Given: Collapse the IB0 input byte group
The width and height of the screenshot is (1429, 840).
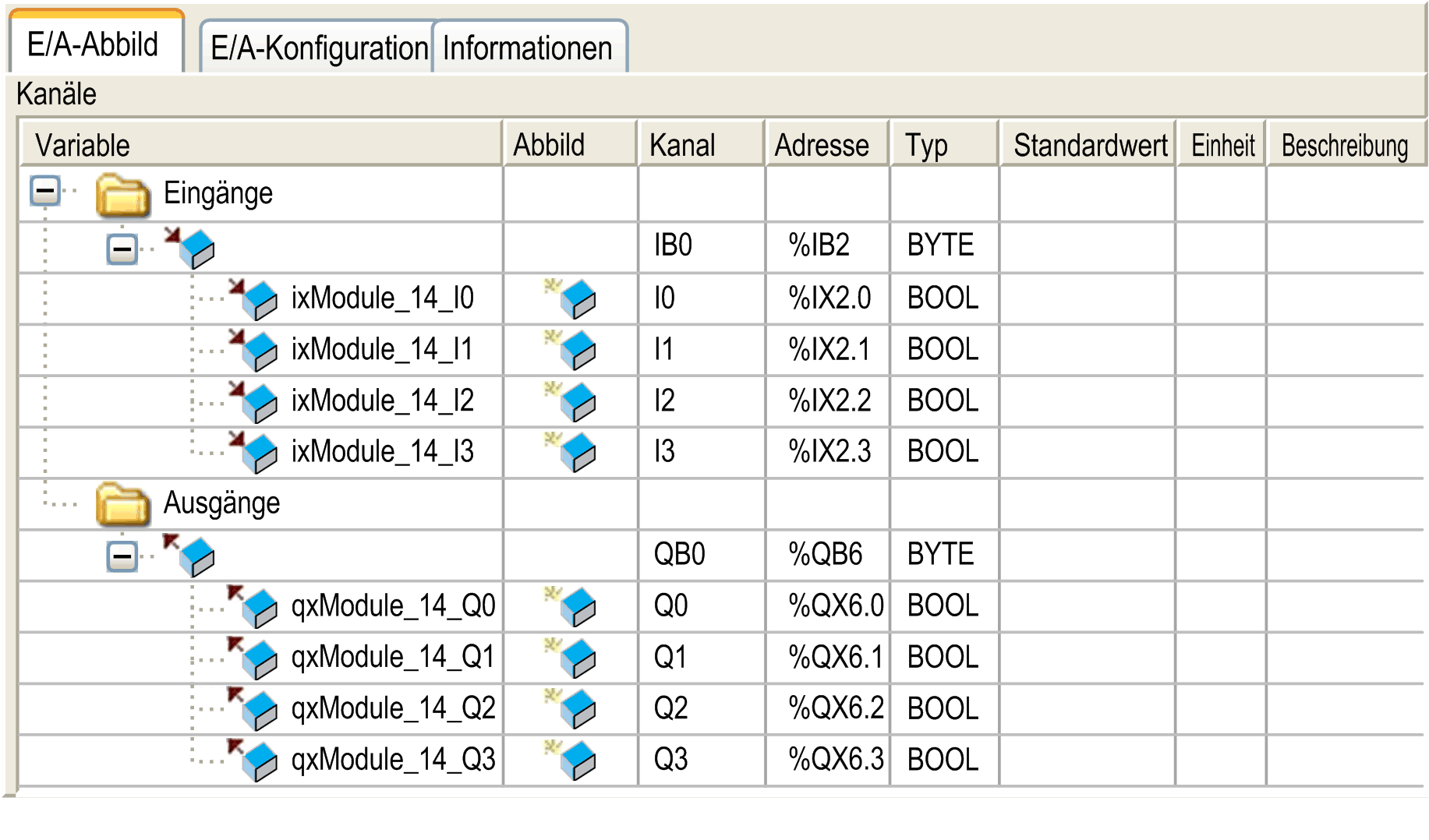Looking at the screenshot, I should 122,249.
